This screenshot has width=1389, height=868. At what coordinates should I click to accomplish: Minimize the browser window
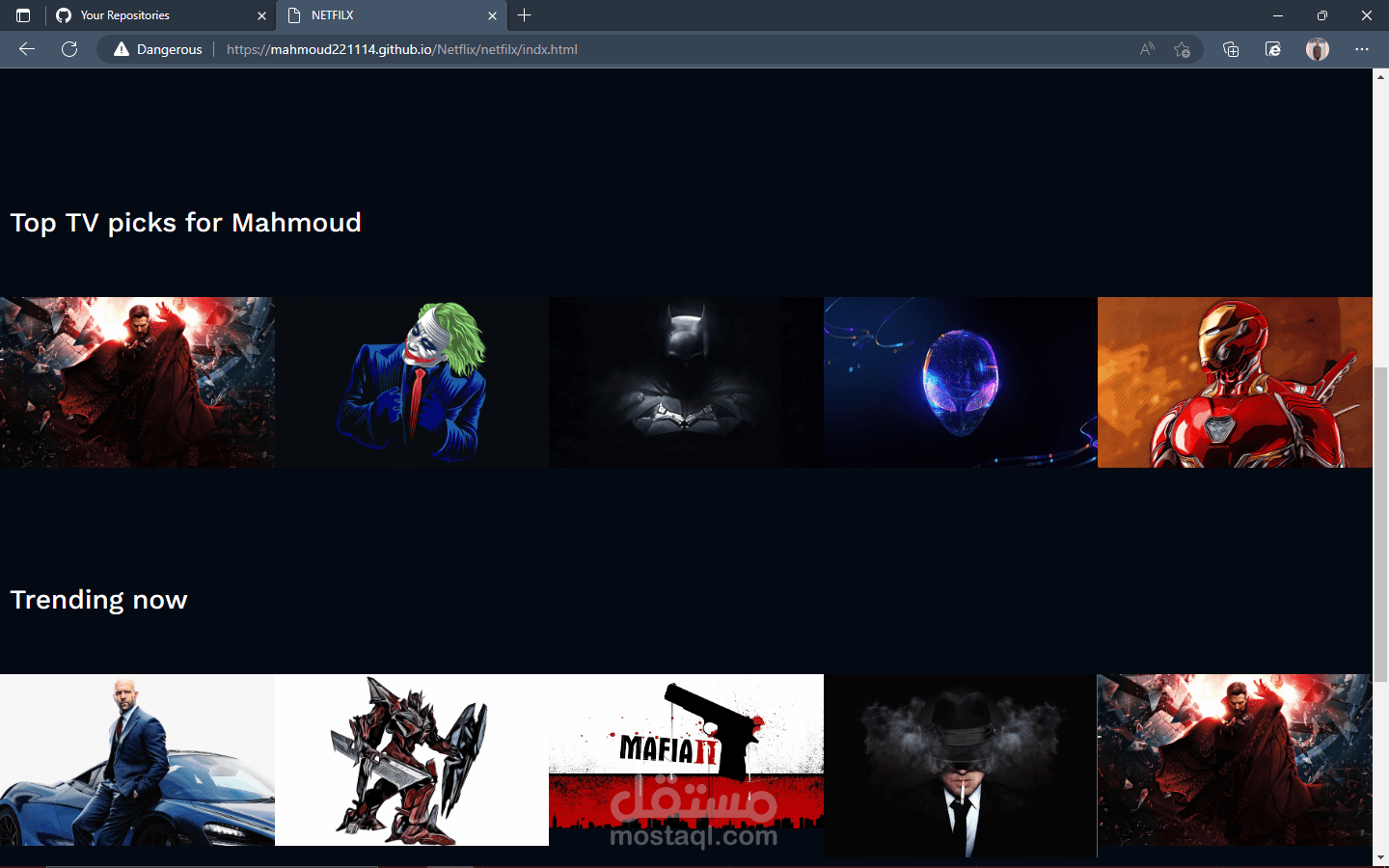[1277, 15]
